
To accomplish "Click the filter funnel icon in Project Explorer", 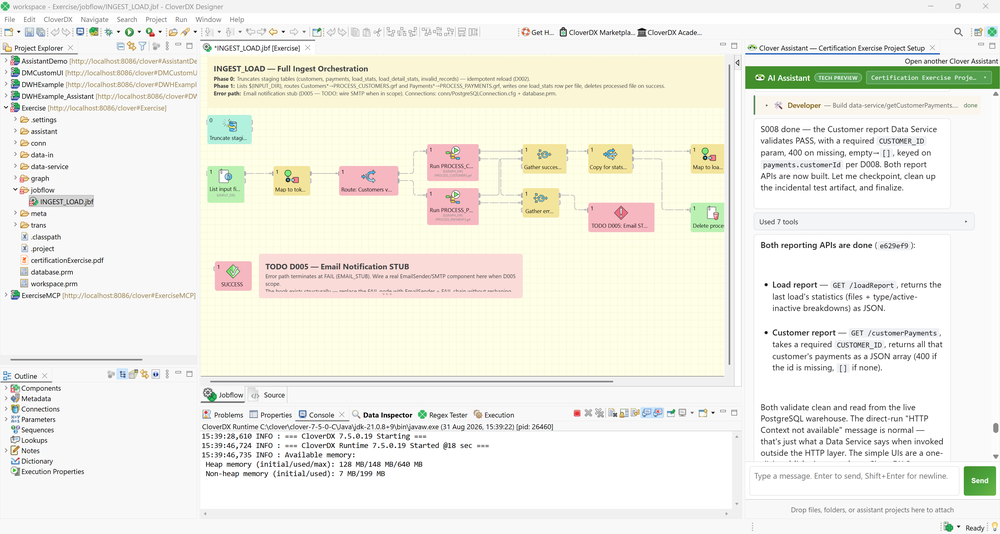I will pyautogui.click(x=143, y=47).
